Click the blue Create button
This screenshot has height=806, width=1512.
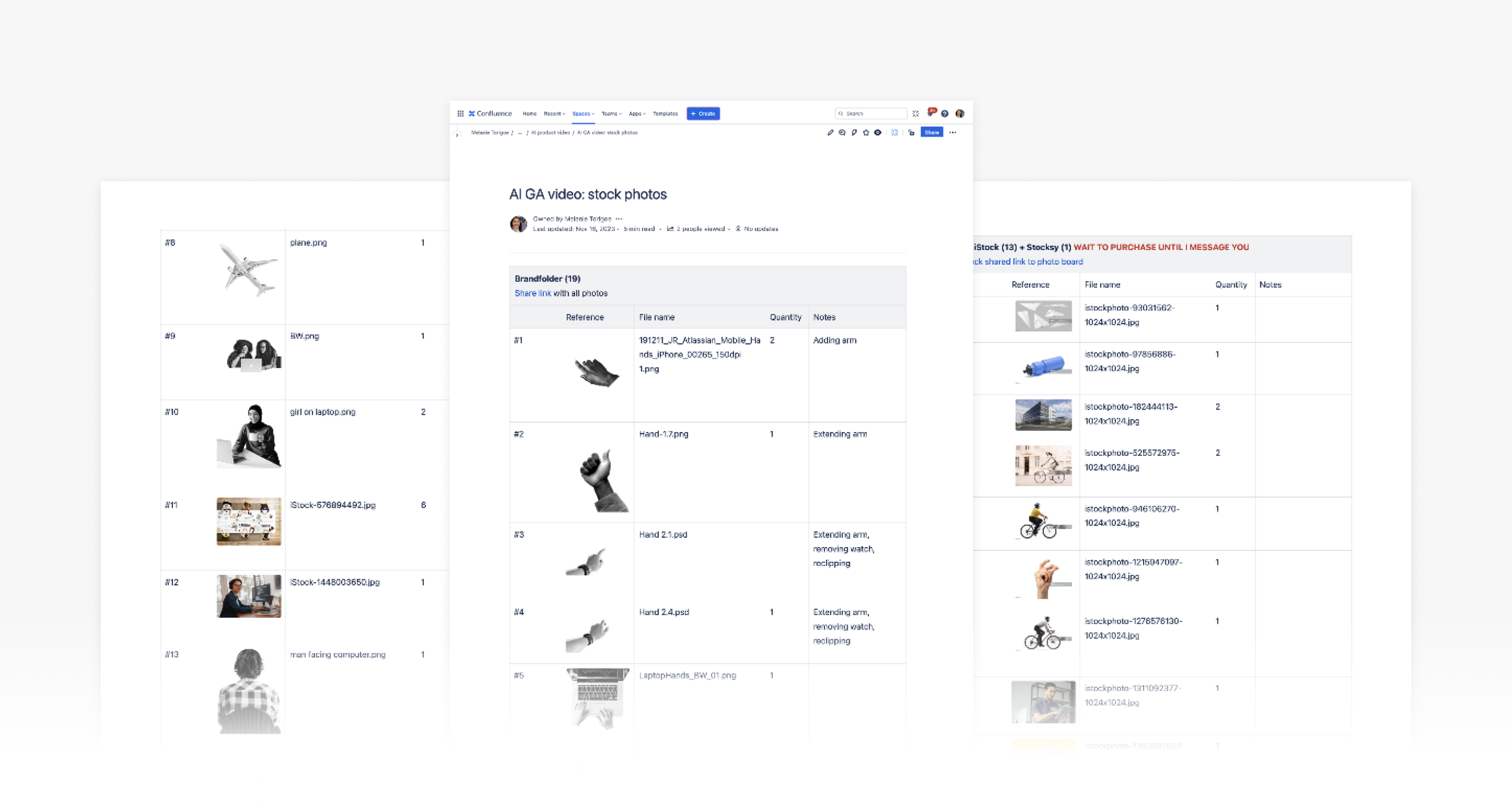click(703, 114)
